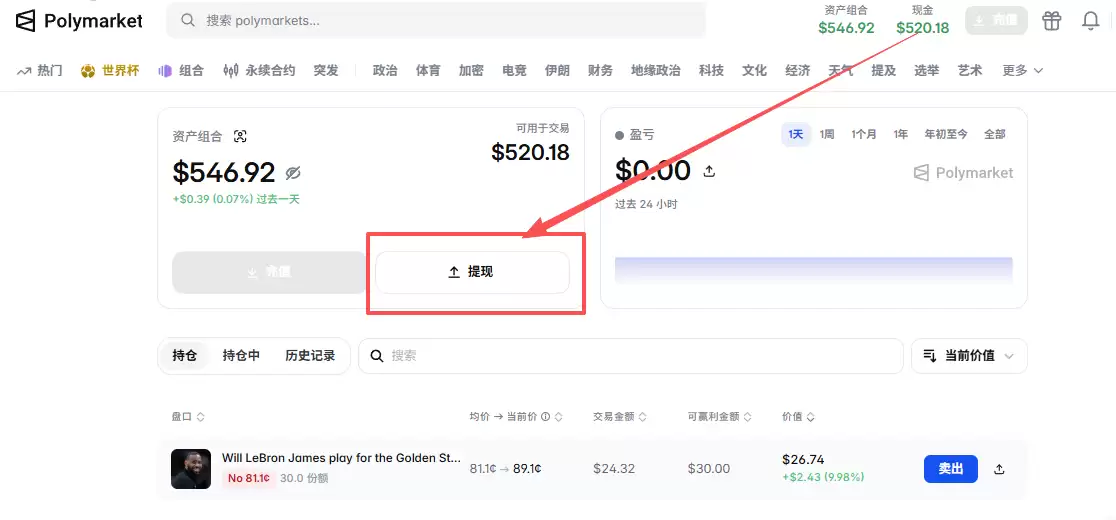The height and width of the screenshot is (520, 1116).
Task: Open the notifications bell
Action: 1090,21
